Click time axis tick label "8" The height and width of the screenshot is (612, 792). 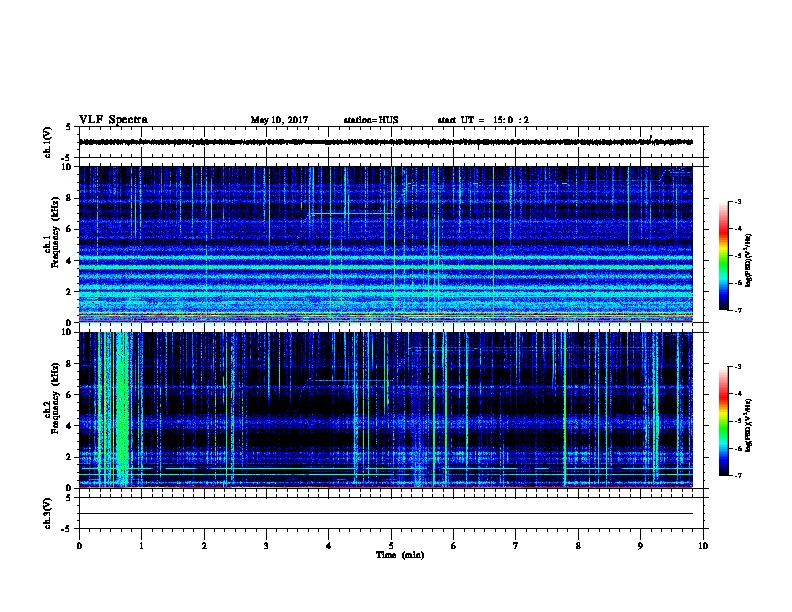(578, 546)
